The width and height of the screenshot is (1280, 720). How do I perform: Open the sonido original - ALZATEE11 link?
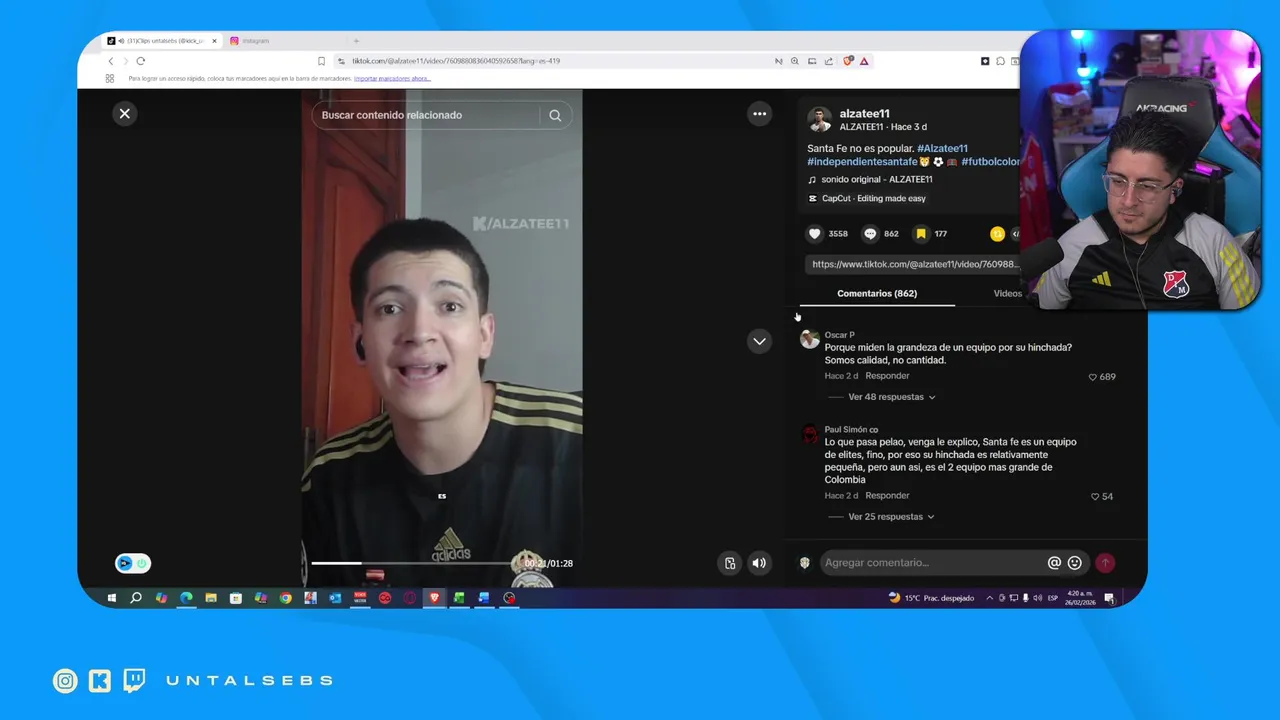pyautogui.click(x=876, y=180)
